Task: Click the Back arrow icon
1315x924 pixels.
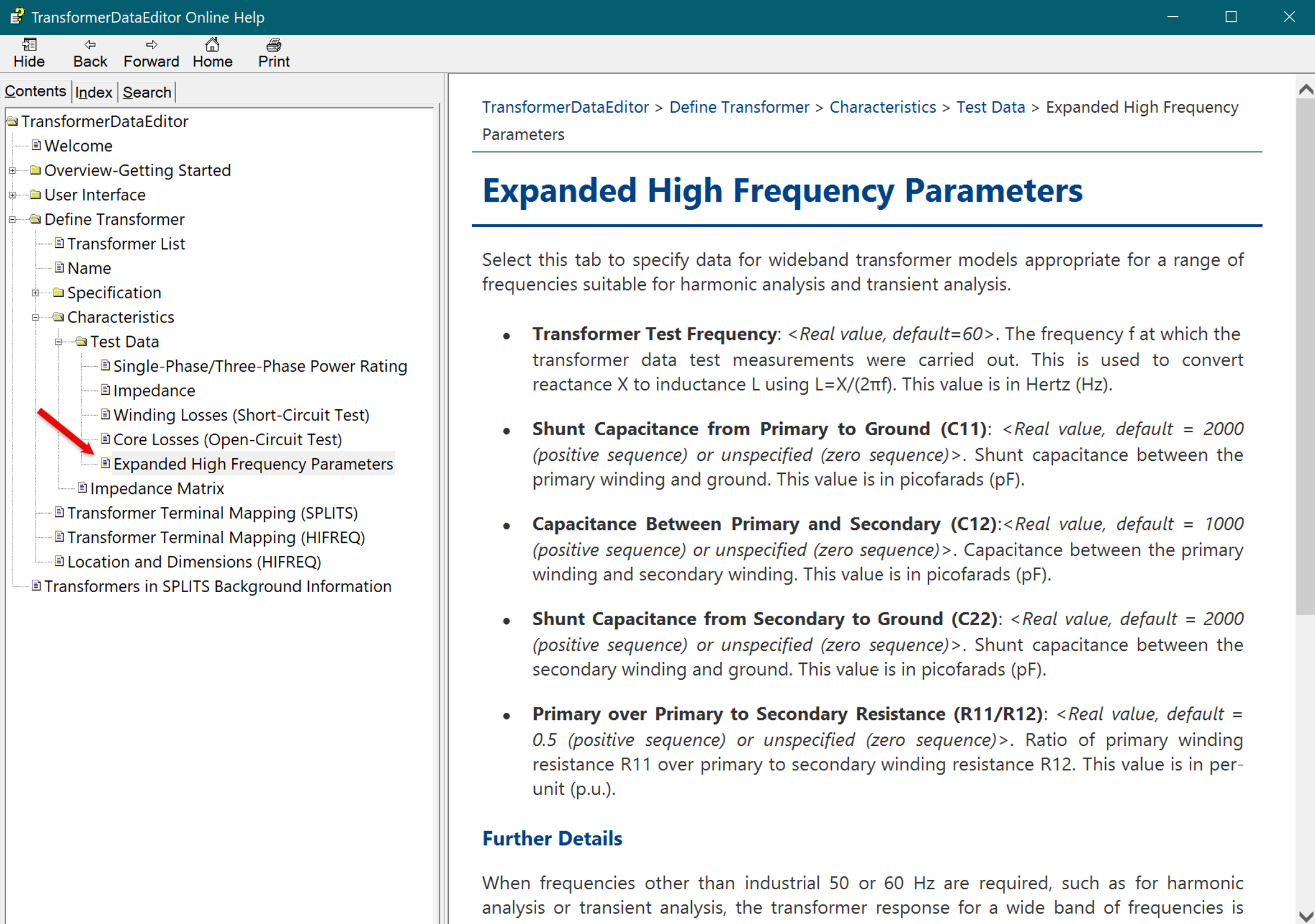Action: [x=90, y=44]
